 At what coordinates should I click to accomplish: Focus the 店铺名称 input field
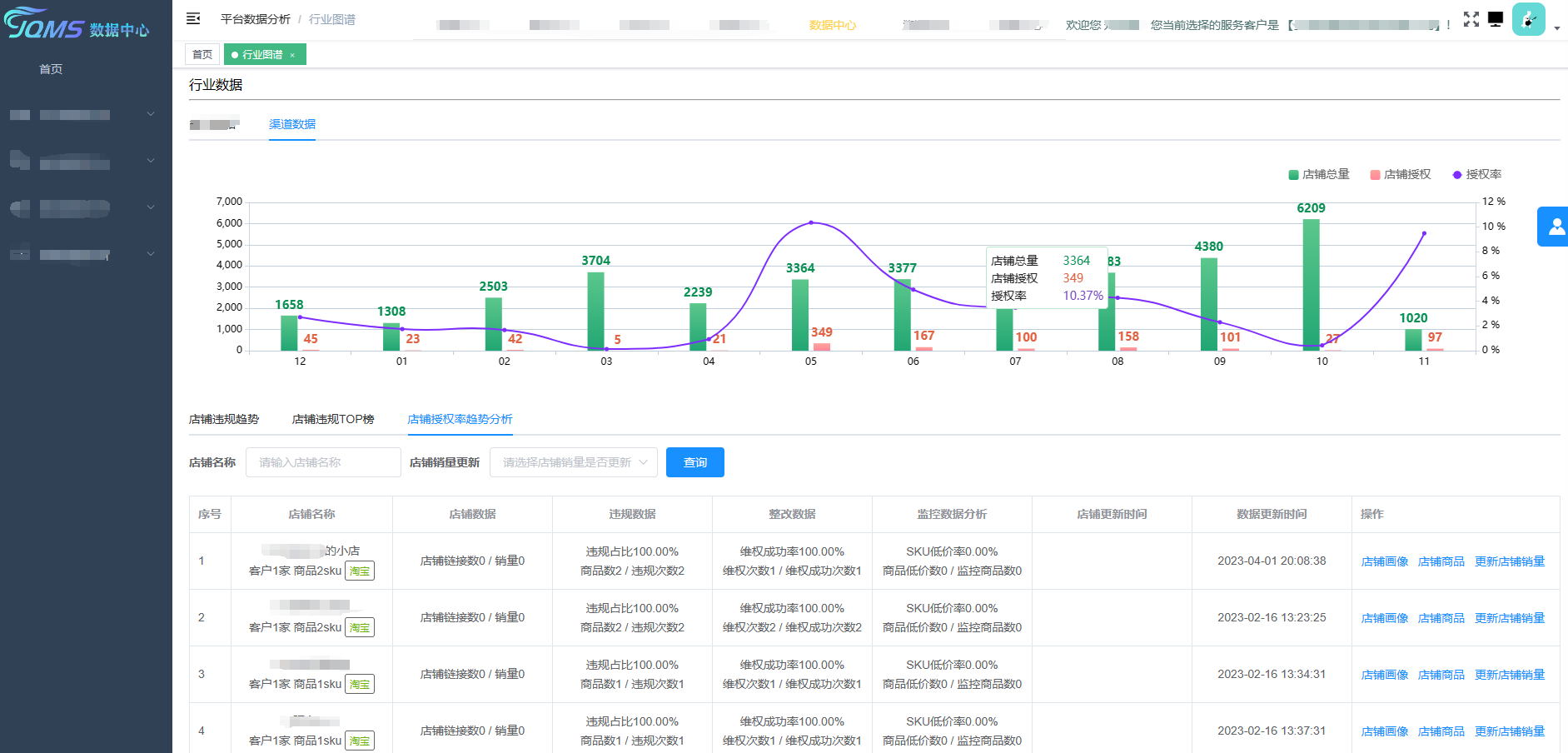323,462
